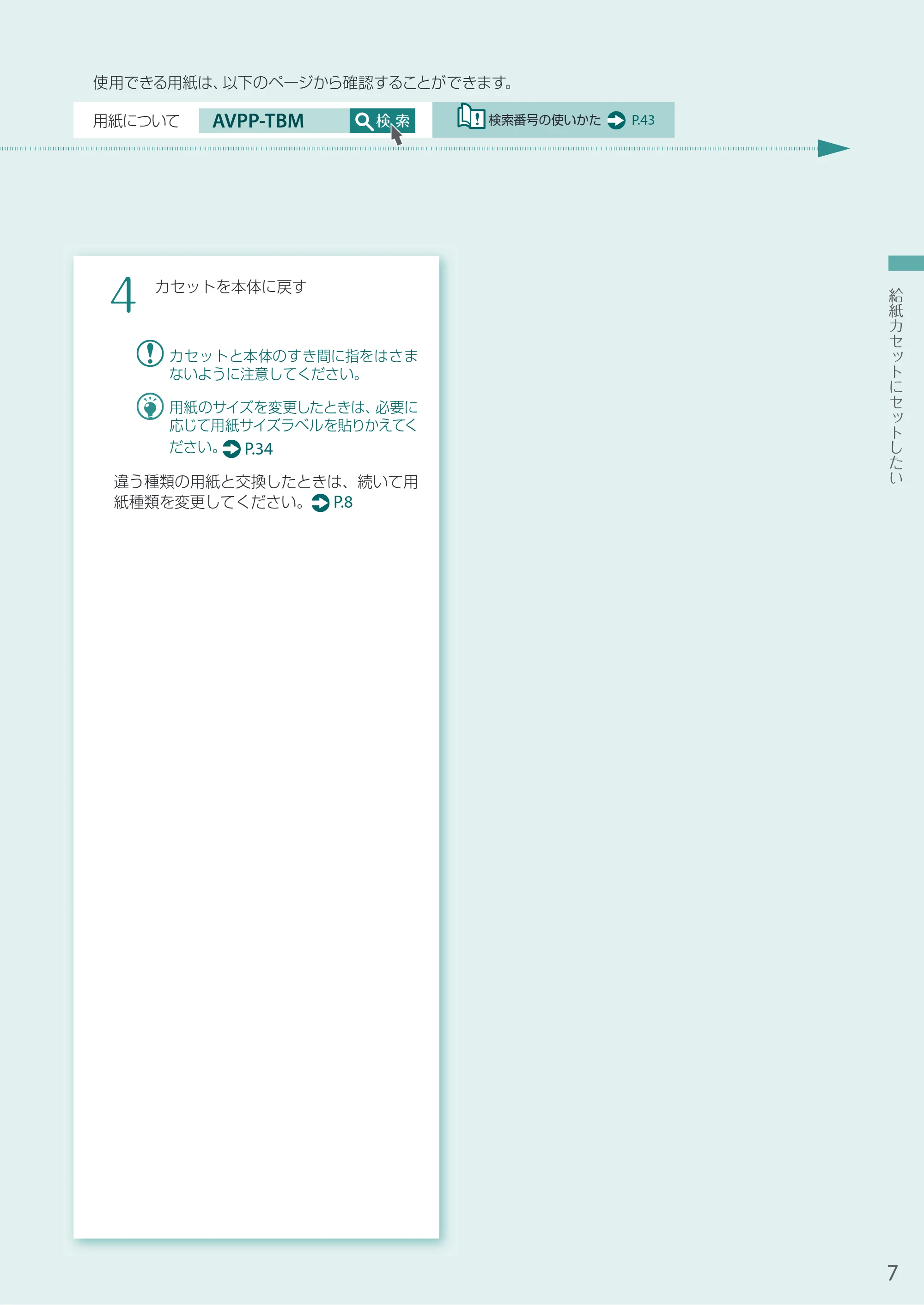This screenshot has width=924, height=1305.
Task: Click the arrow icon before P.8
Action: [x=321, y=503]
